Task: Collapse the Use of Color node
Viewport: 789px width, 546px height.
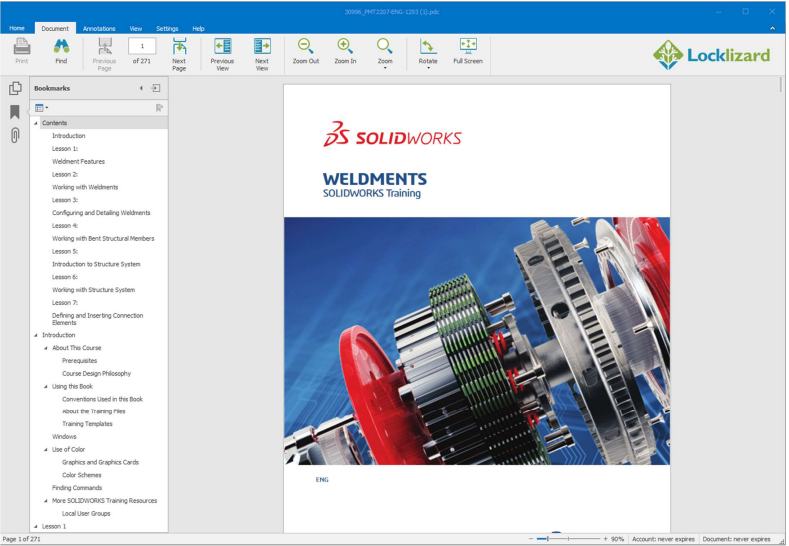Action: [46, 450]
